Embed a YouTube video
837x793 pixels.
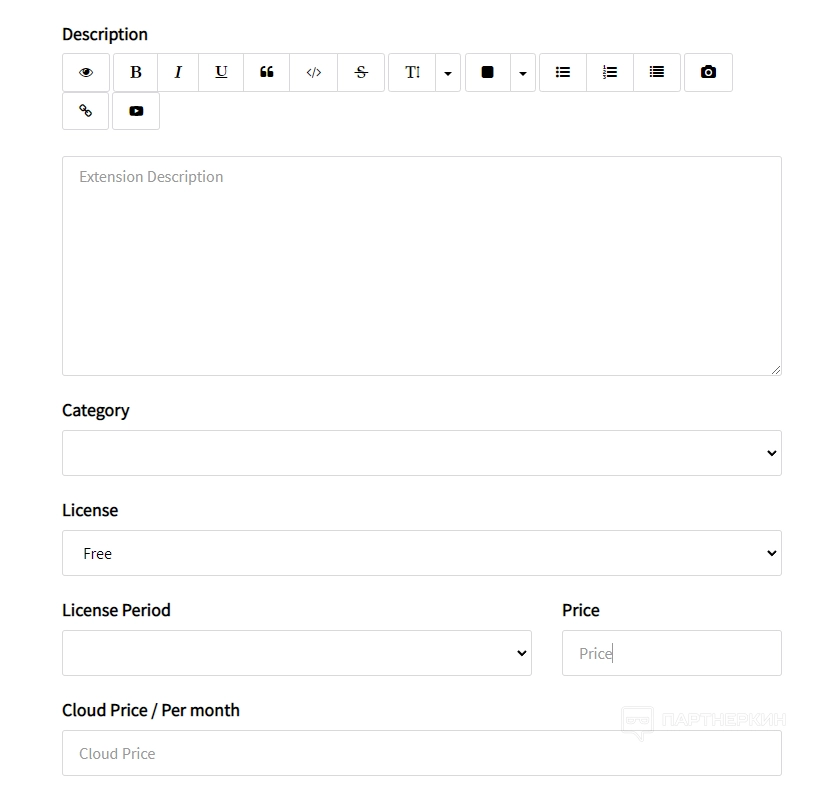pos(136,111)
